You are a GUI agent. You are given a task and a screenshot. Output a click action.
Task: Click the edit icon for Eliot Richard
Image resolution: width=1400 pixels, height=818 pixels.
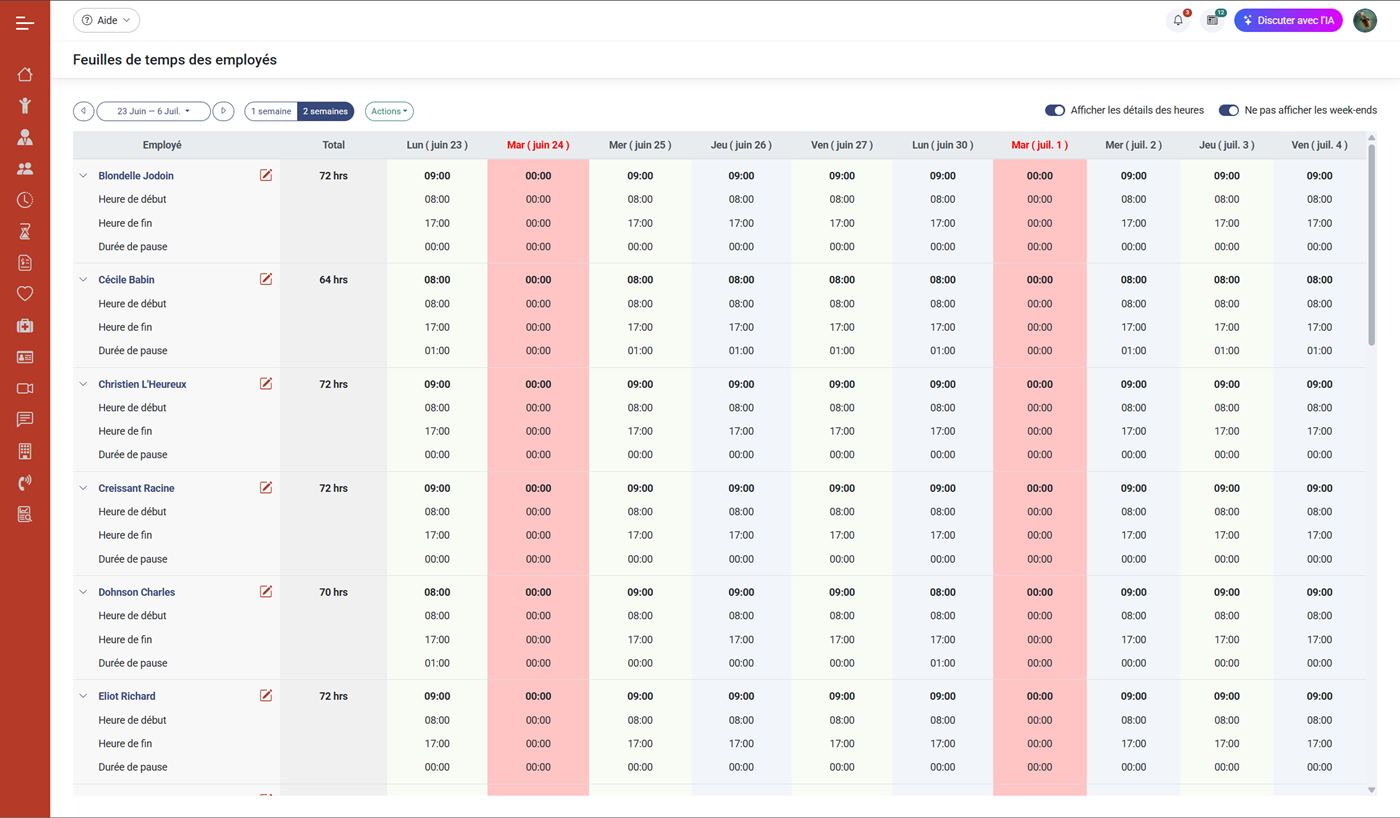click(x=266, y=696)
